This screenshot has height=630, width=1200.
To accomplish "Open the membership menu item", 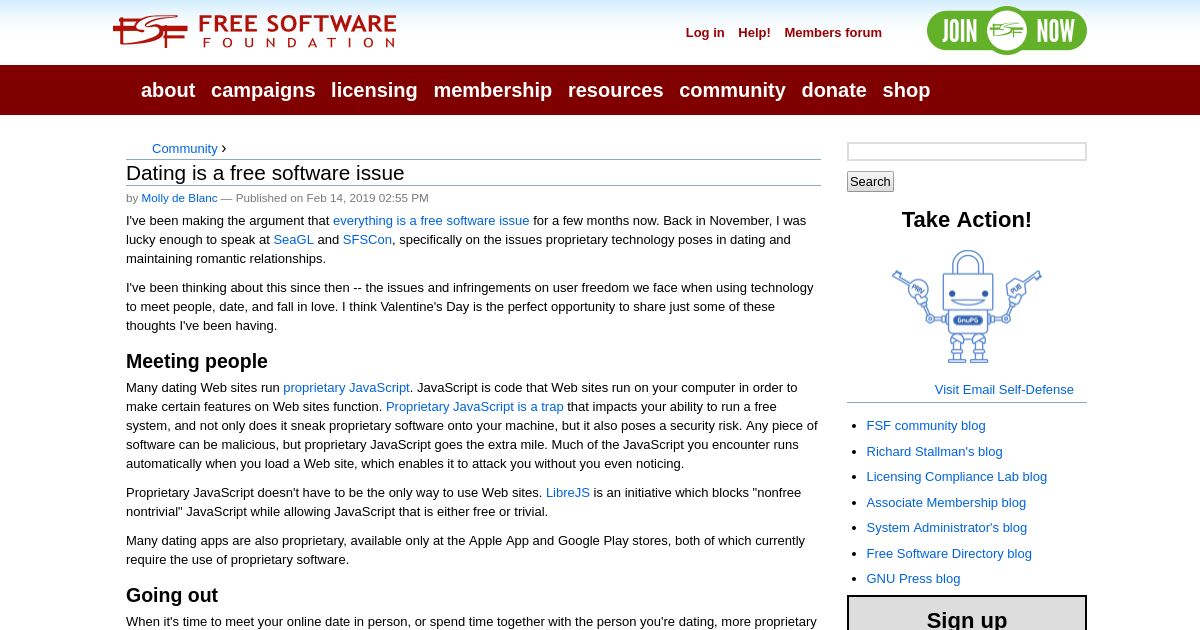I will point(493,90).
